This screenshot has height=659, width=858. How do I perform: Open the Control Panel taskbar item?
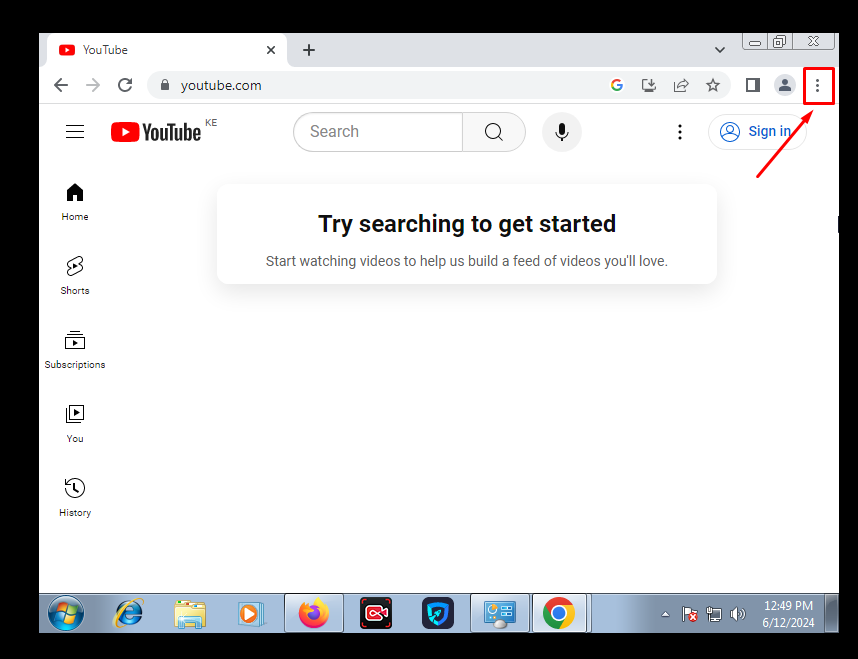[500, 613]
